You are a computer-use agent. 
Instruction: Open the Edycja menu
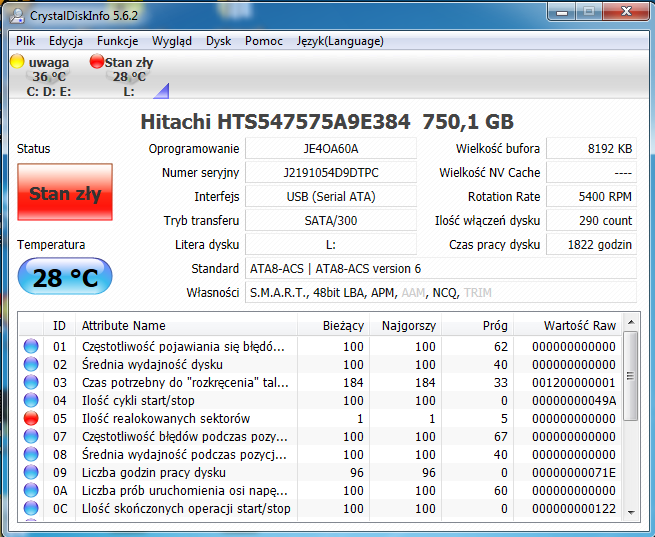tap(66, 41)
